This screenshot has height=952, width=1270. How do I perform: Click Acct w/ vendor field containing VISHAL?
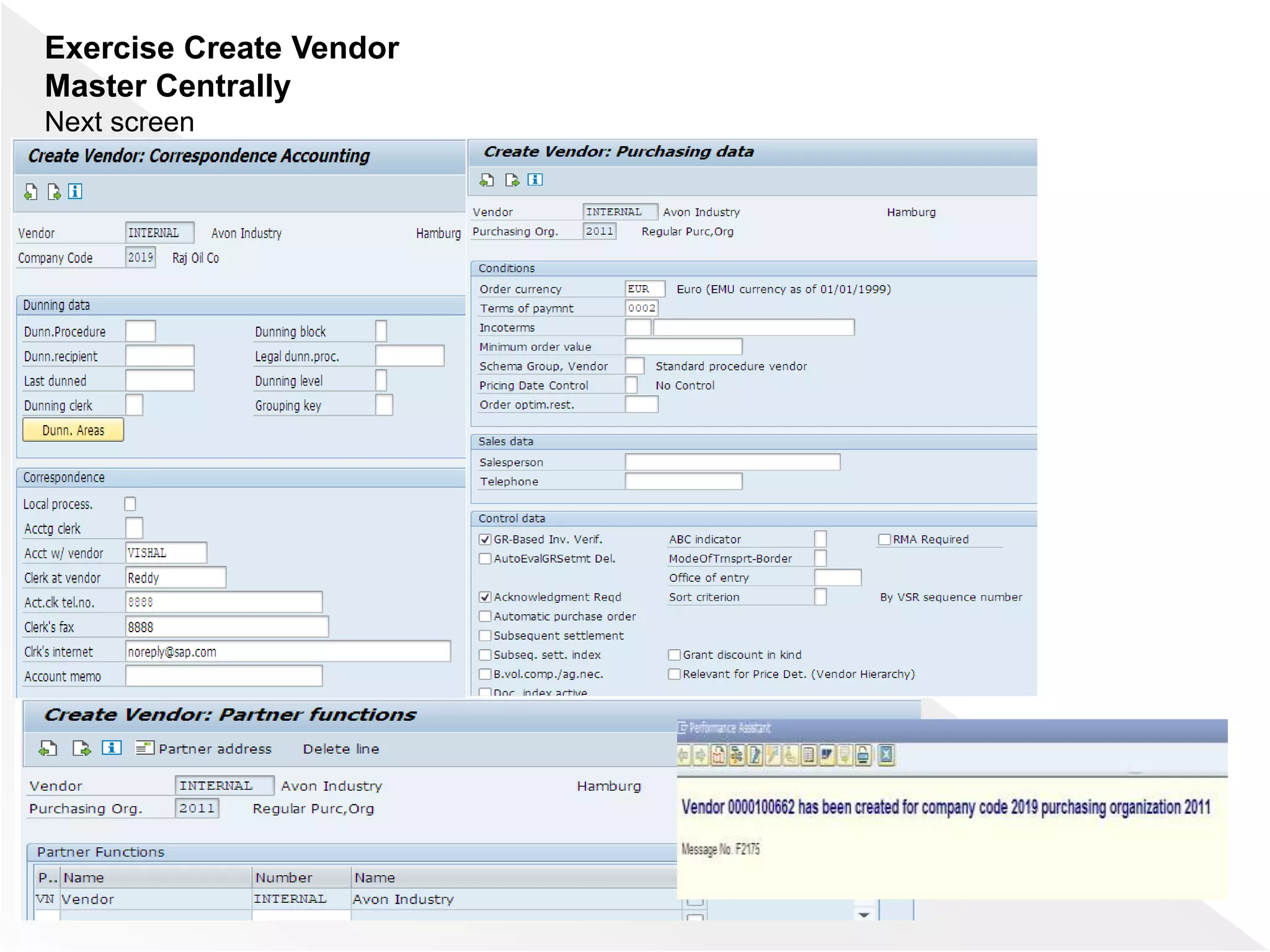pos(166,552)
